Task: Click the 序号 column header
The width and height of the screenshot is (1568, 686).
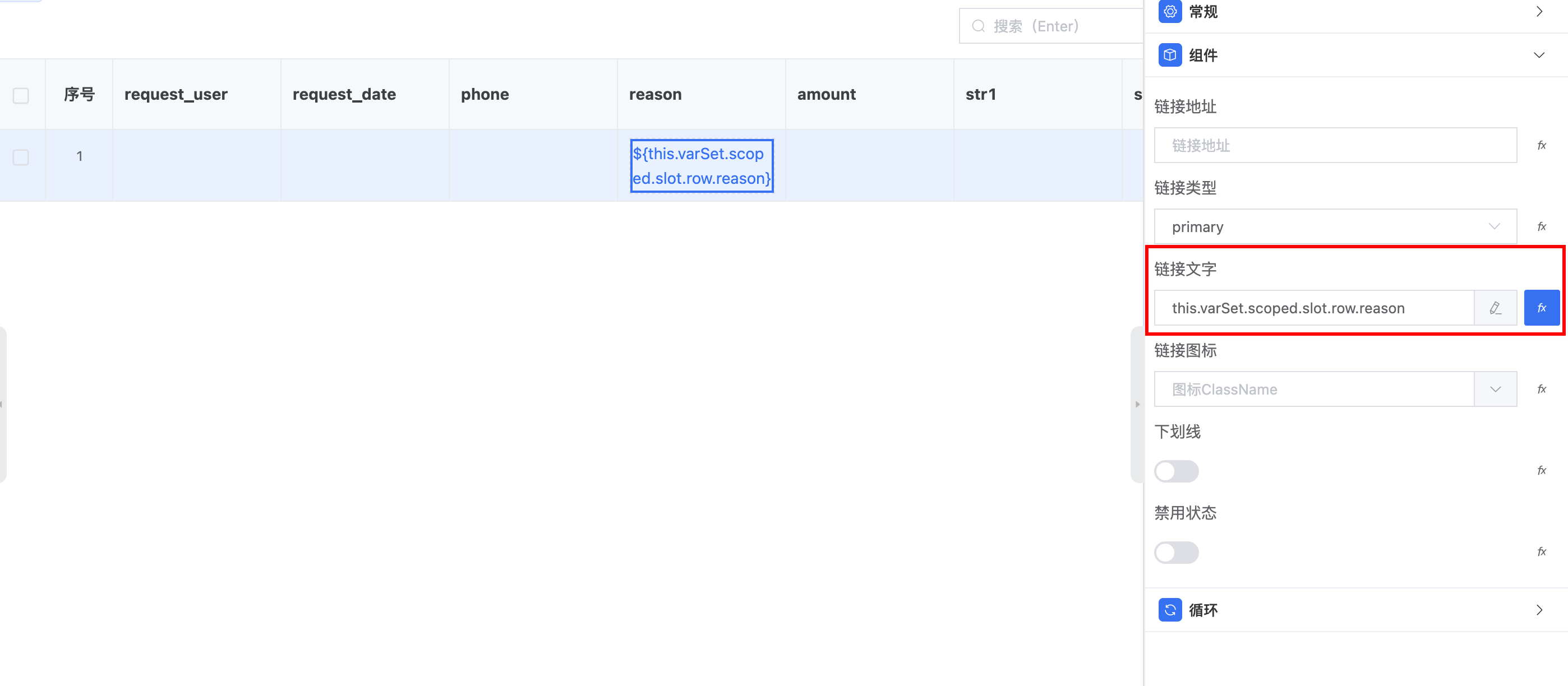Action: tap(79, 94)
